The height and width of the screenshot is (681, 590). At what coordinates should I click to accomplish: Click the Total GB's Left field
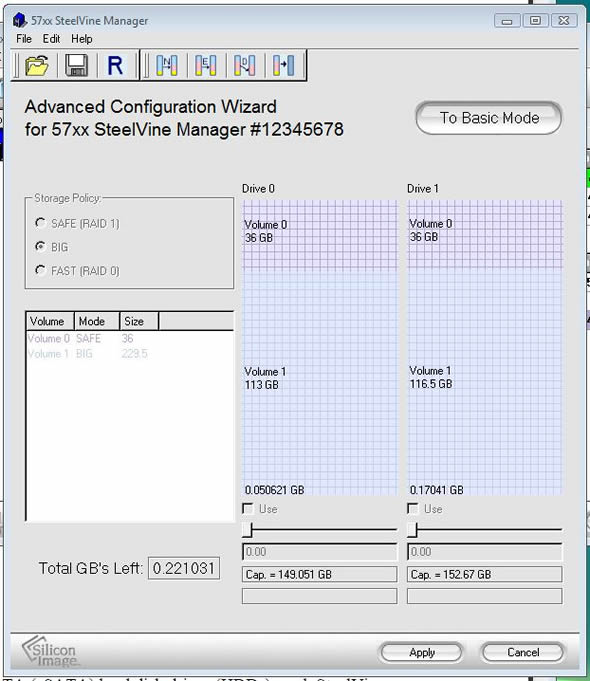184,568
